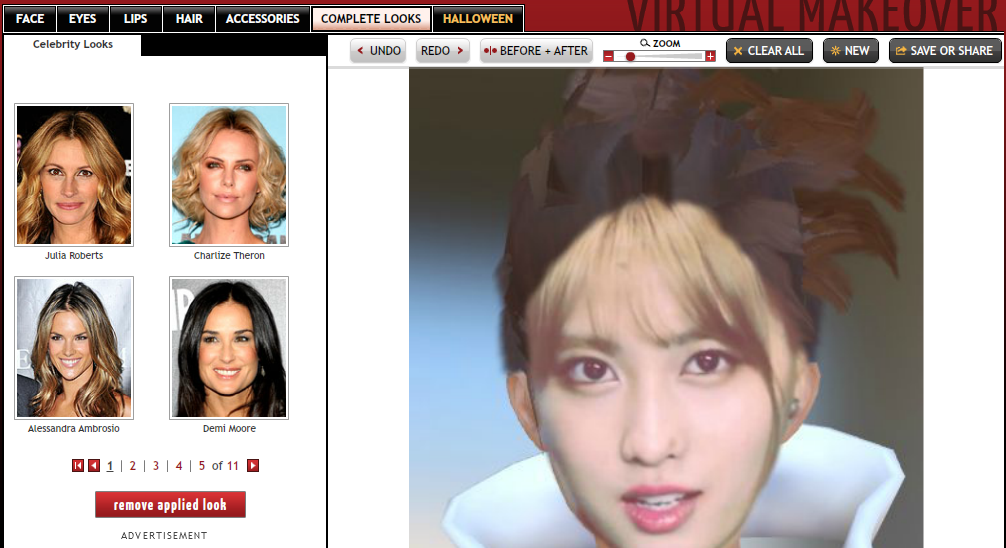Open the FACE tab
Viewport: 1006px width, 548px height.
30,19
